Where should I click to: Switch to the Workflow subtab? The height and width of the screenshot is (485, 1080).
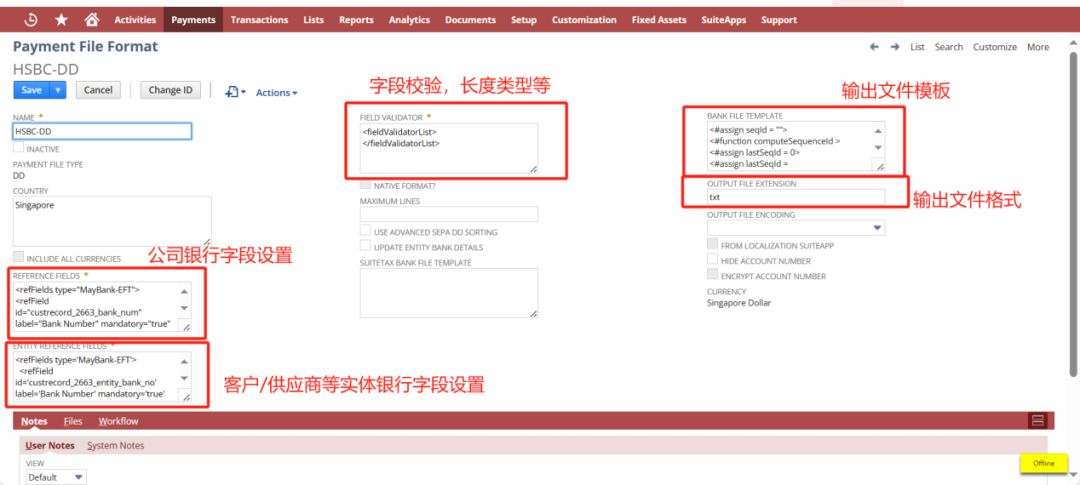coord(118,421)
